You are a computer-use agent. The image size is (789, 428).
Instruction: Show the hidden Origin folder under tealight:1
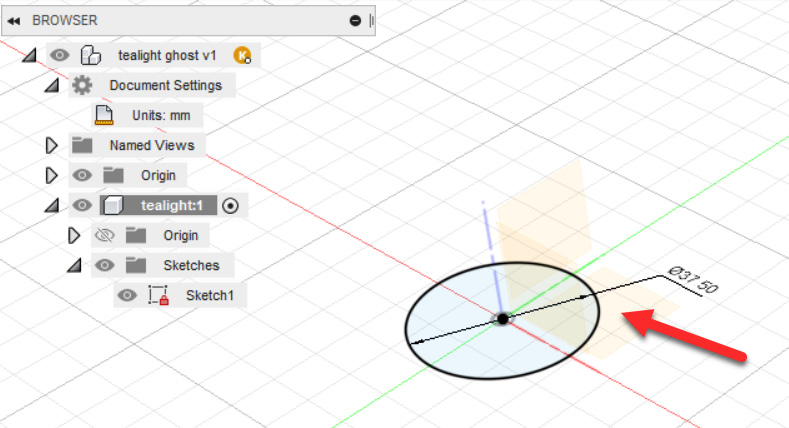pos(105,235)
